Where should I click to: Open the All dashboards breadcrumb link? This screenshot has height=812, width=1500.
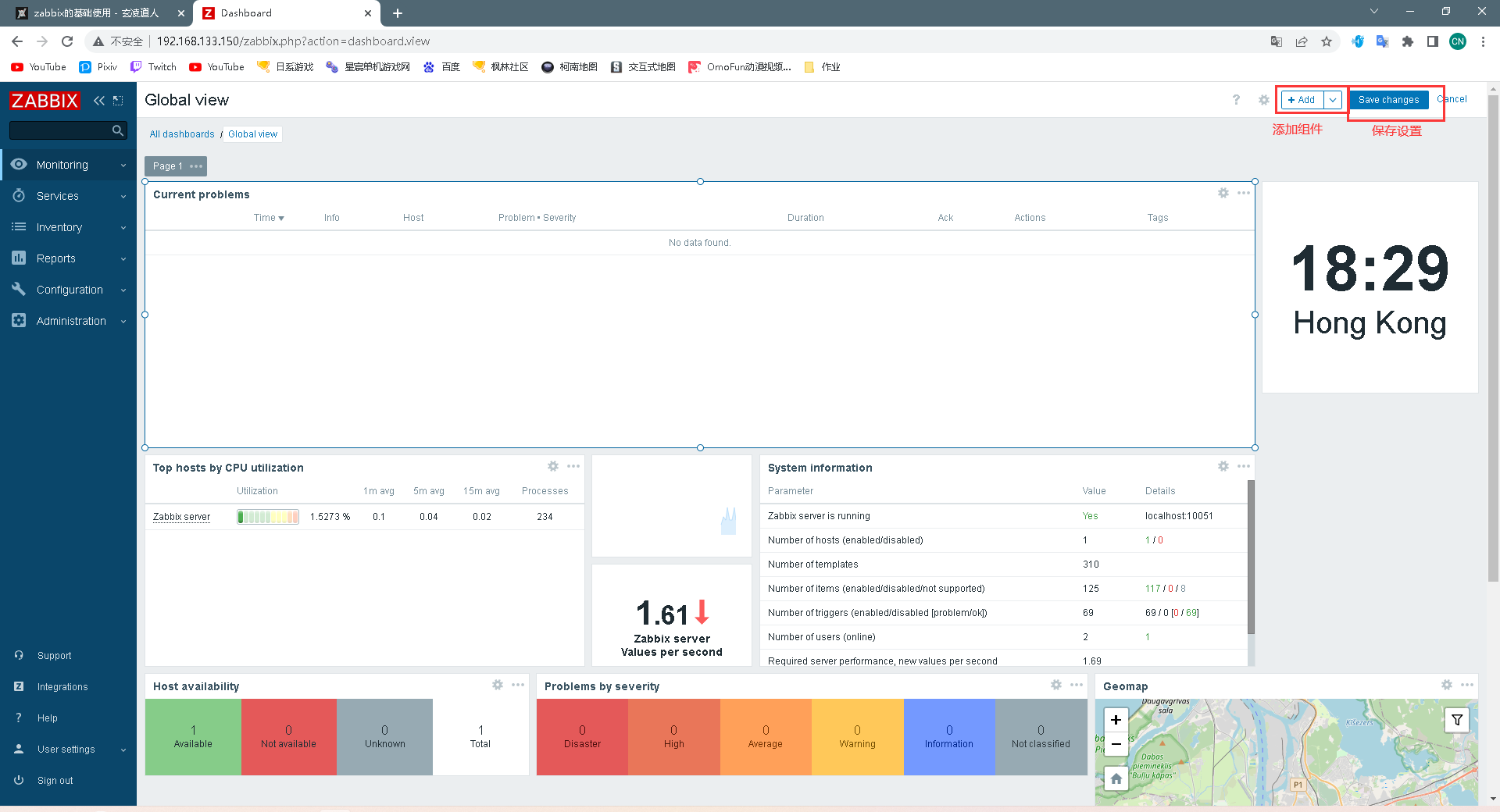click(181, 134)
